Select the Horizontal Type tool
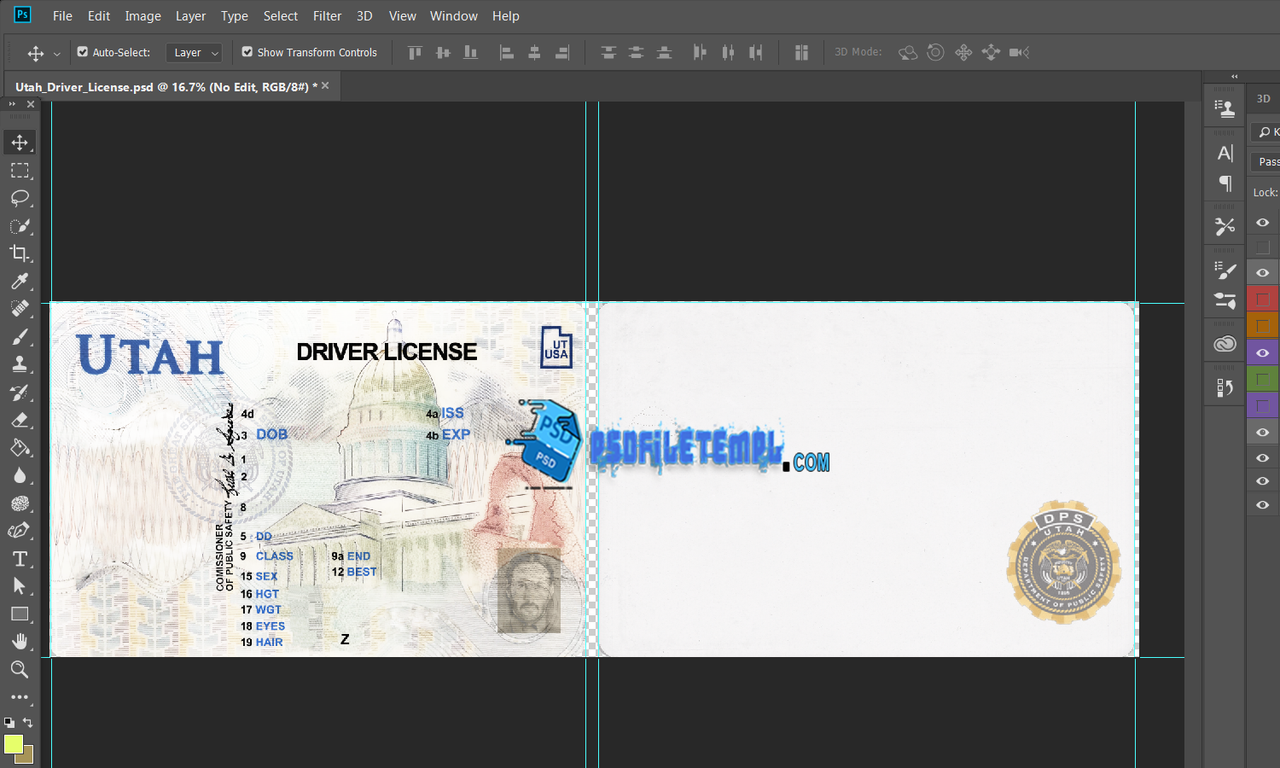Image resolution: width=1280 pixels, height=768 pixels. pyautogui.click(x=20, y=558)
